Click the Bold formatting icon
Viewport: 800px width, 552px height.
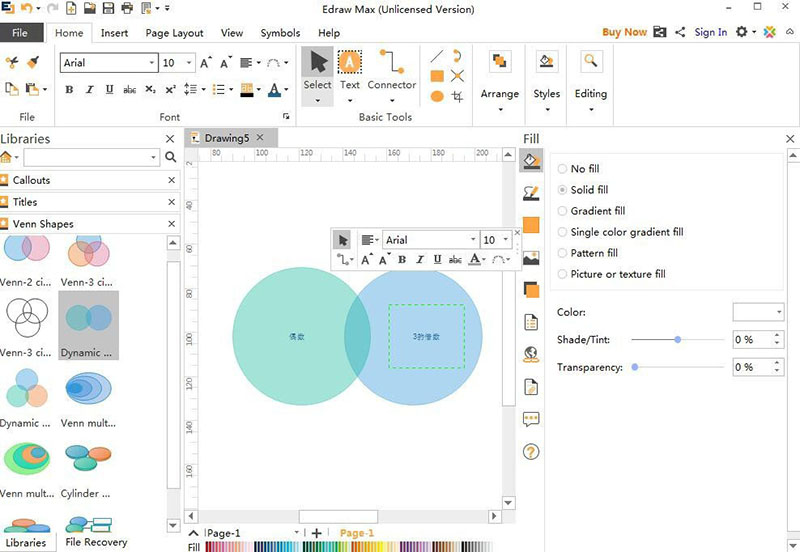click(x=69, y=90)
